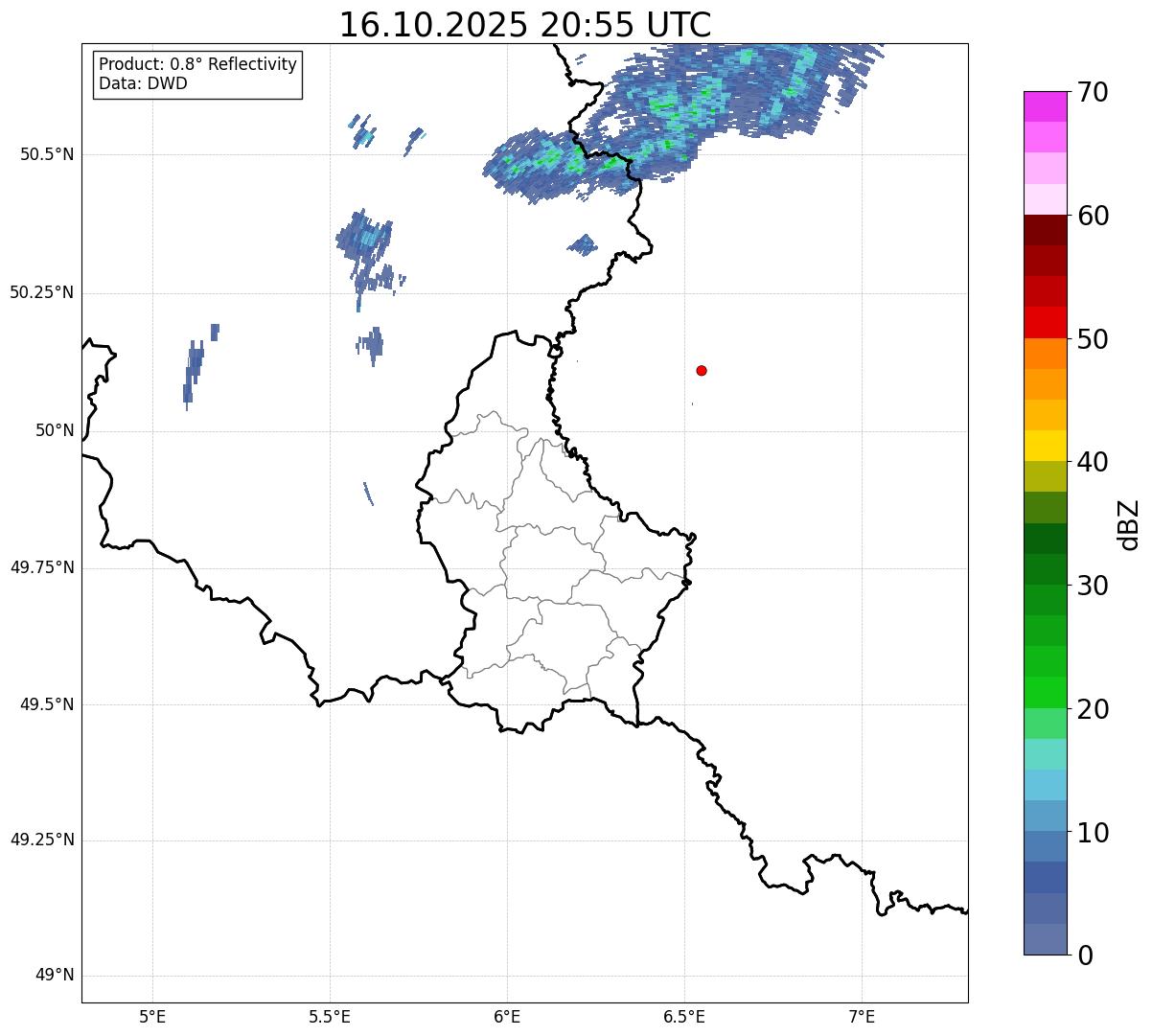The width and height of the screenshot is (1152, 1036).
Task: Click the title "16.10.2025 20:55 UTC"
Action: pos(525,24)
